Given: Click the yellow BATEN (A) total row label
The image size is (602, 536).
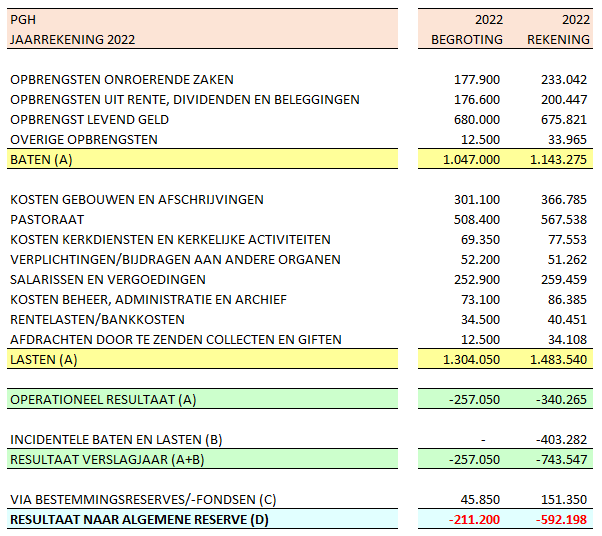Looking at the screenshot, I should pos(41,159).
